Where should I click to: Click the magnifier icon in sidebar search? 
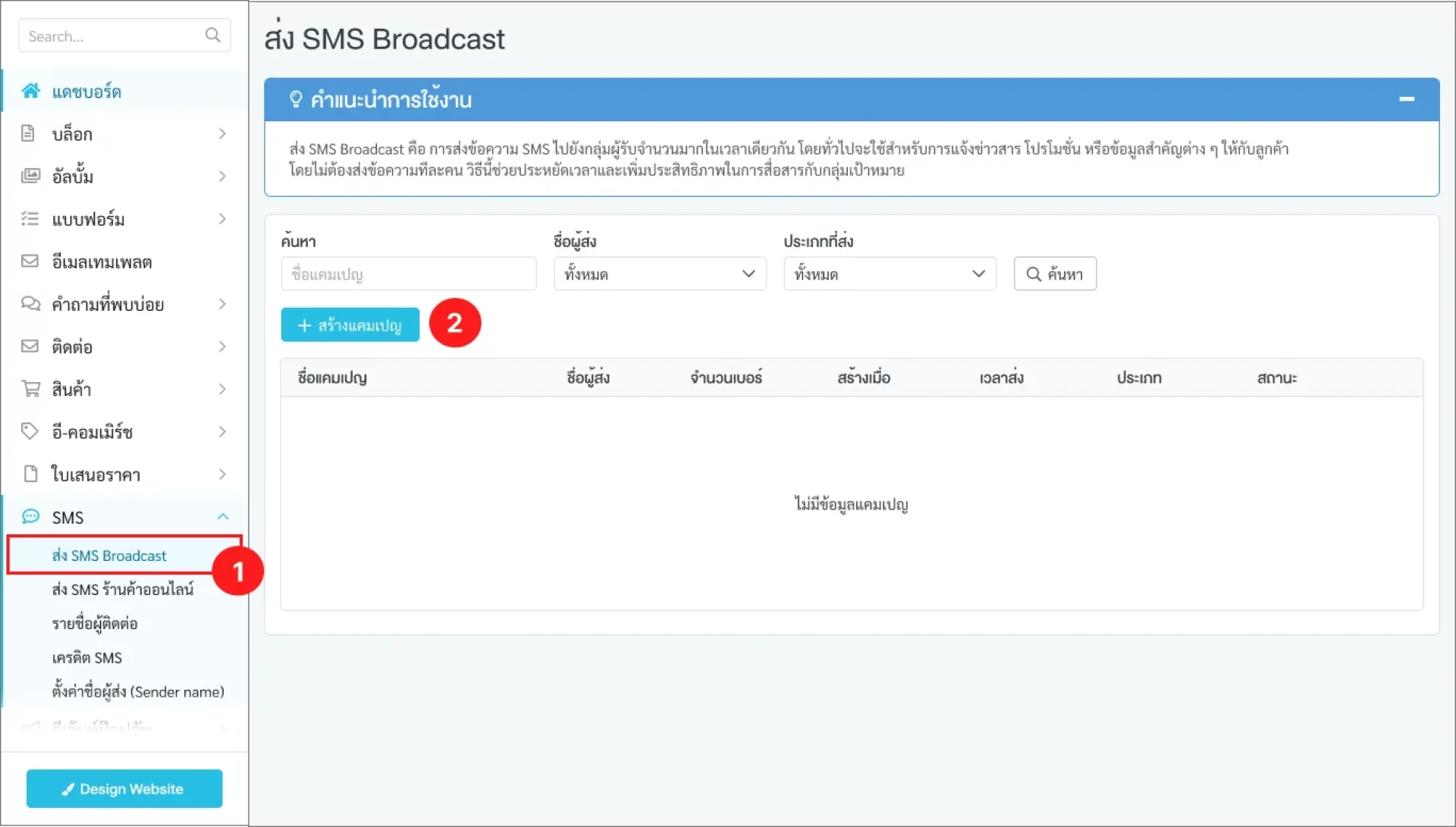click(x=213, y=35)
